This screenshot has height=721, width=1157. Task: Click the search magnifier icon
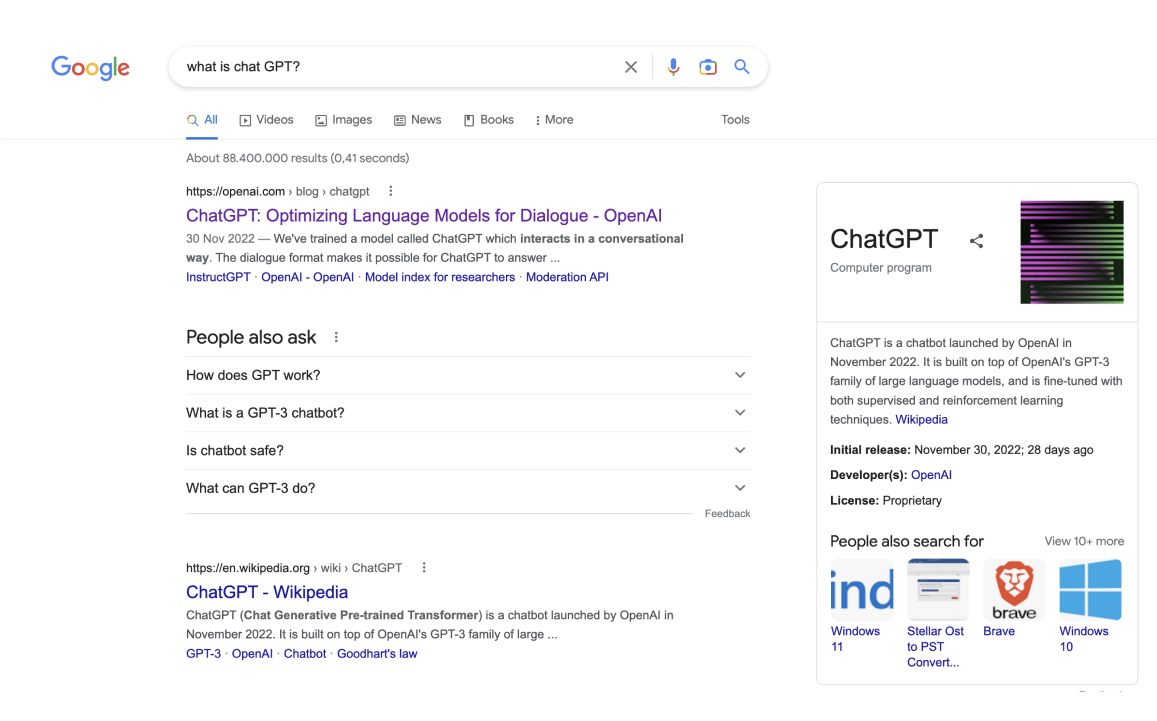click(741, 66)
